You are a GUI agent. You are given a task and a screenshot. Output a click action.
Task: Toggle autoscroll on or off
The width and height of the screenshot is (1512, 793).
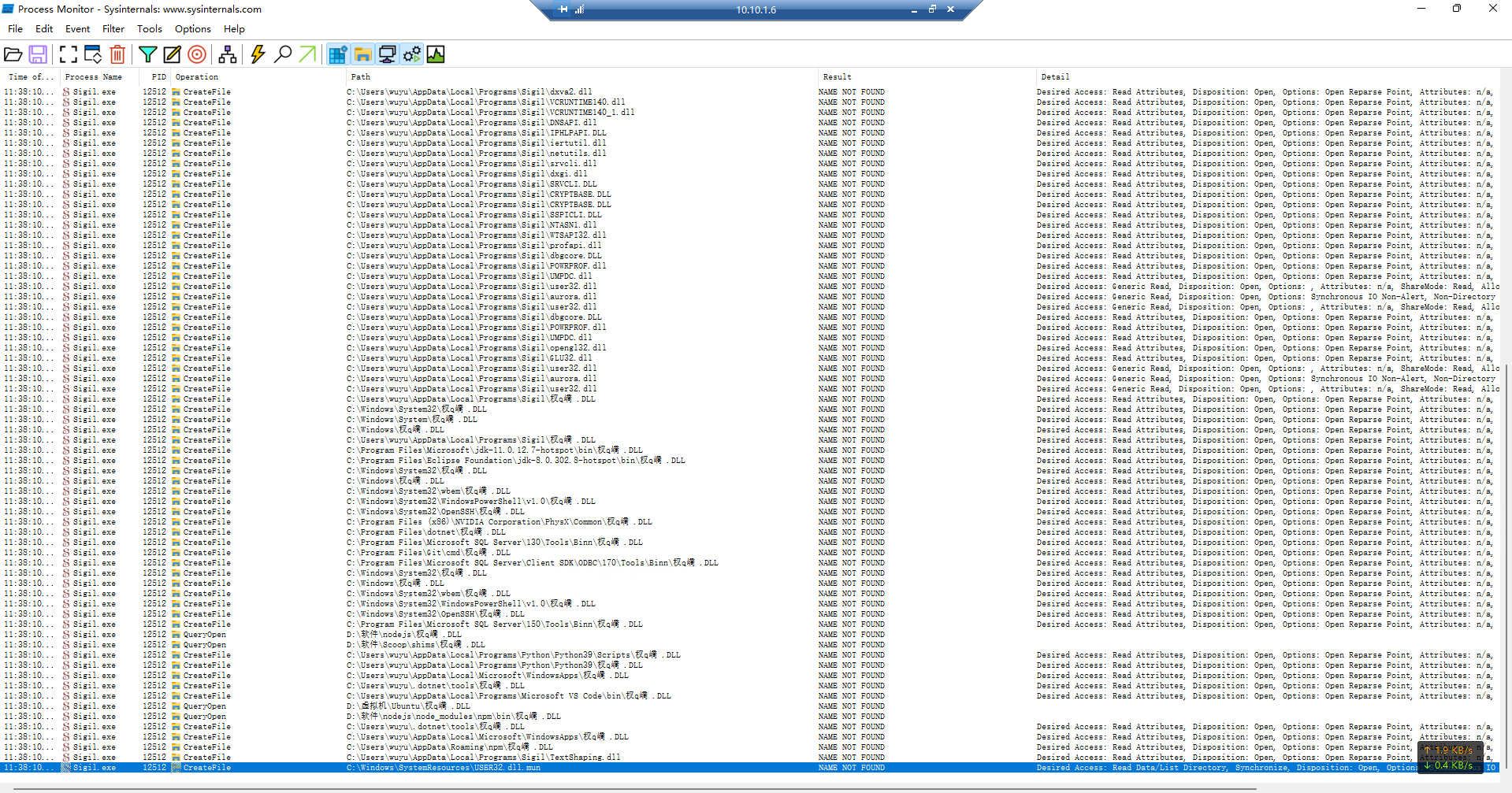tap(91, 54)
